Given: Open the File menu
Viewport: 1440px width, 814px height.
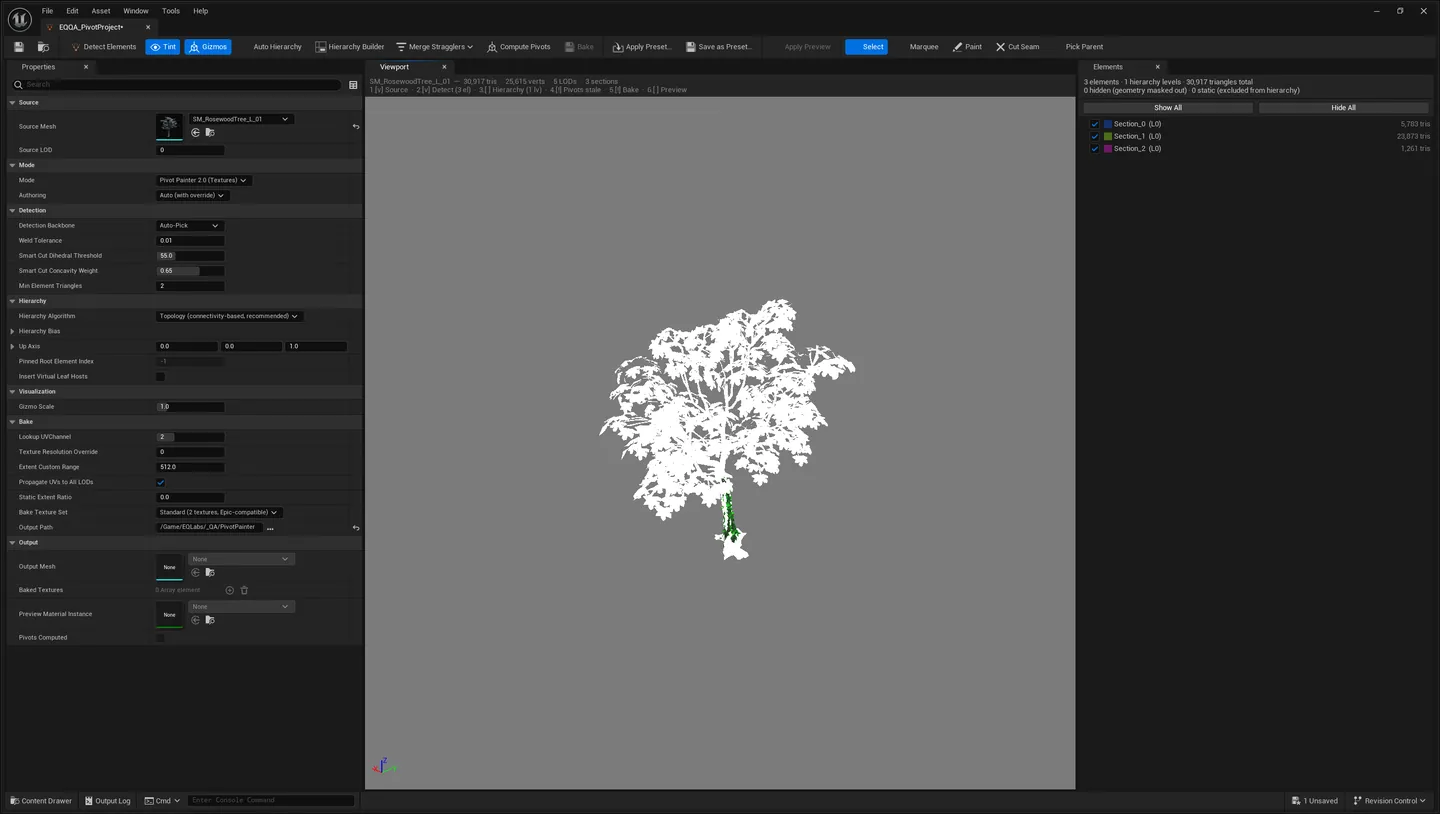Looking at the screenshot, I should 47,11.
